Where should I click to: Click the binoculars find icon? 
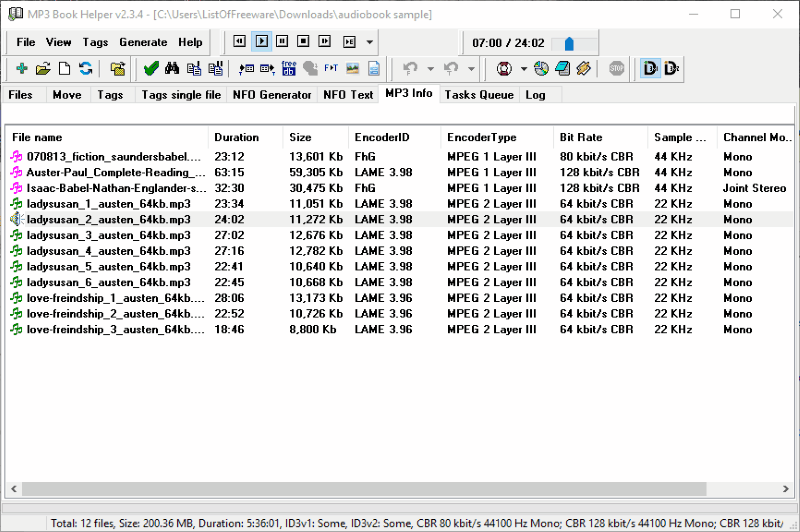[172, 68]
